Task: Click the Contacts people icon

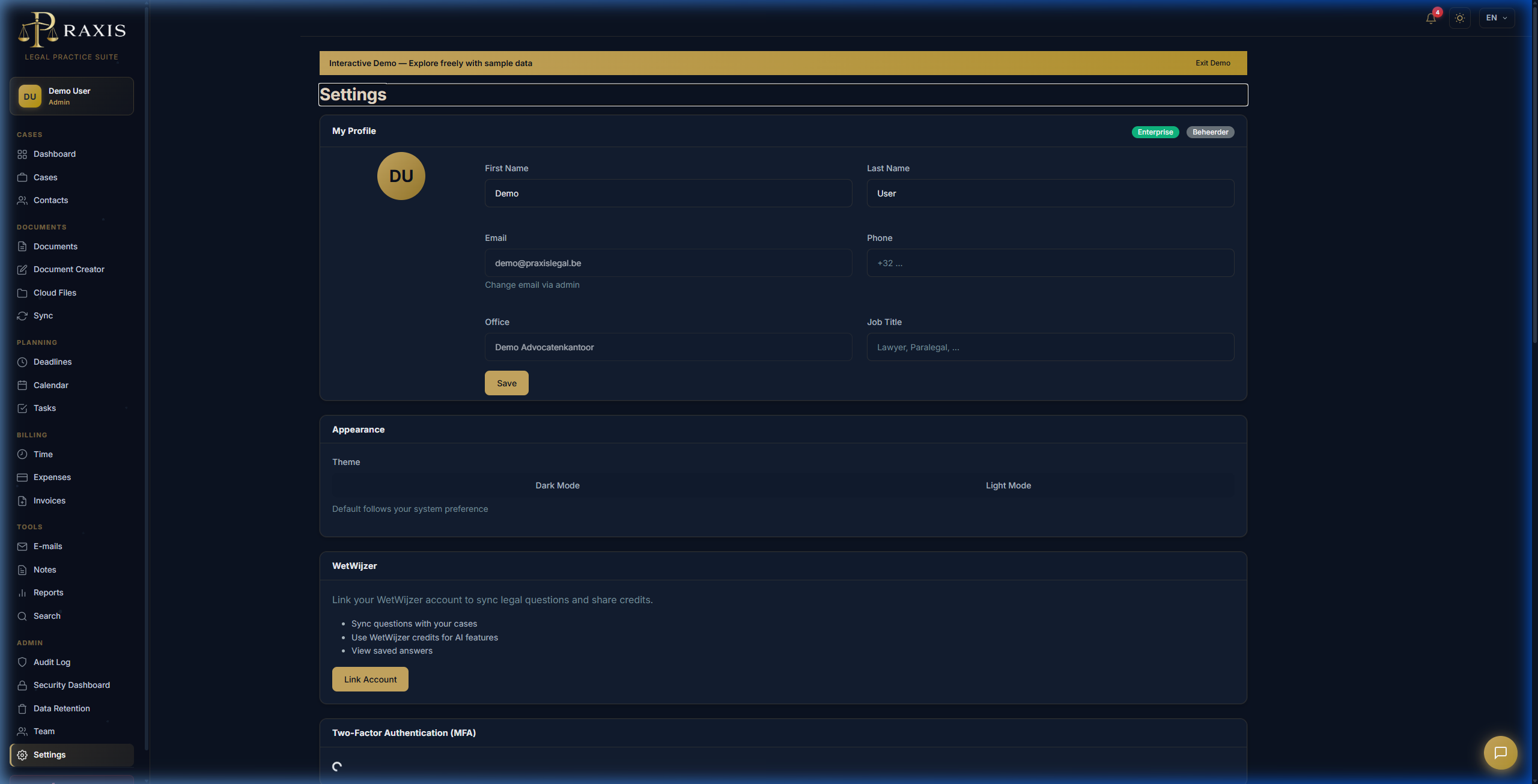Action: tap(22, 201)
